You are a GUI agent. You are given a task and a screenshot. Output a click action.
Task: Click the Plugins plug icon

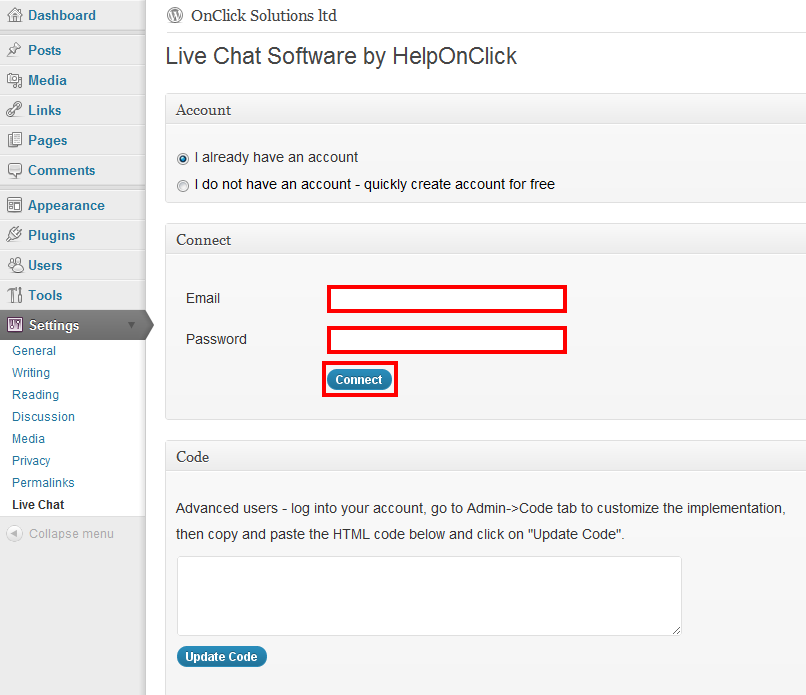14,234
